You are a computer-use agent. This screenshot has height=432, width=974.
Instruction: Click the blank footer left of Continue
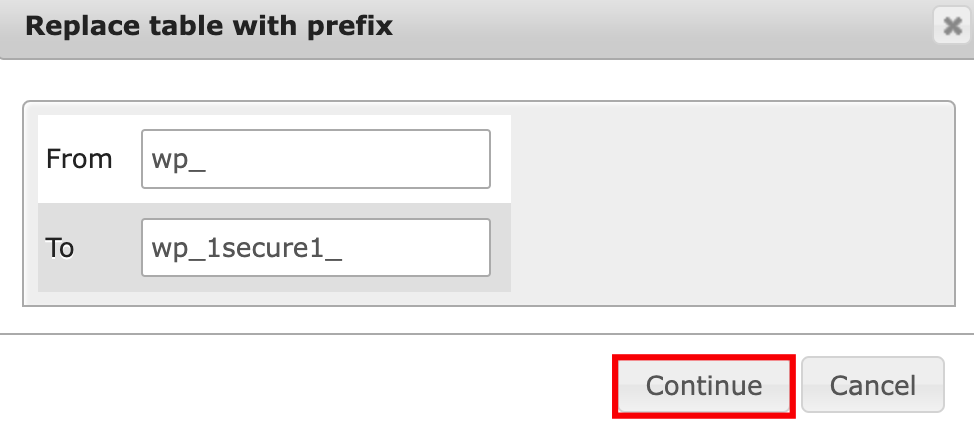click(x=300, y=385)
